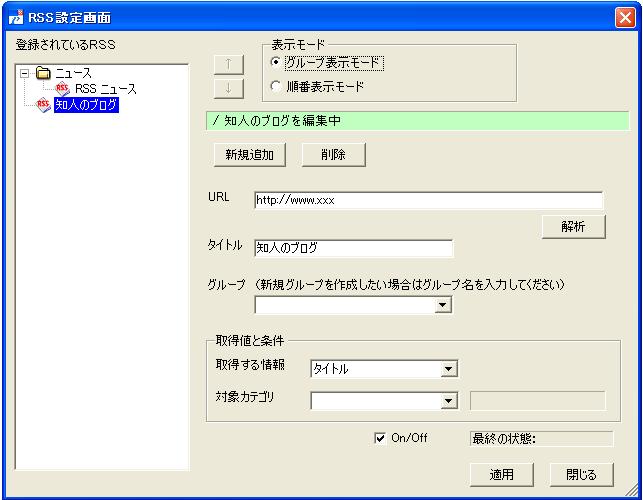Click the 新規追加 button

(x=249, y=154)
